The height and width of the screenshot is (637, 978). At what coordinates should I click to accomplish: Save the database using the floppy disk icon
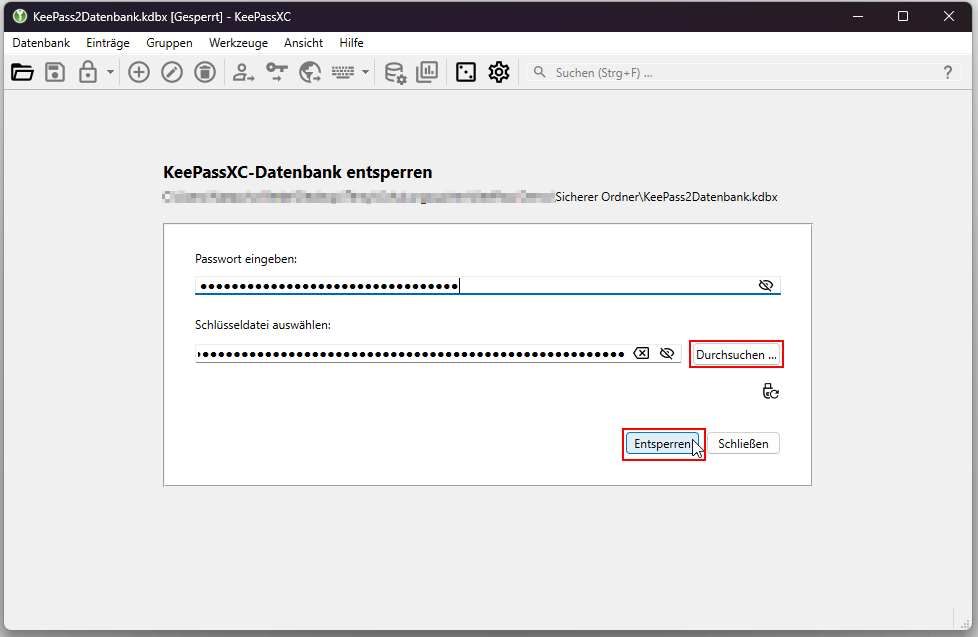click(55, 72)
